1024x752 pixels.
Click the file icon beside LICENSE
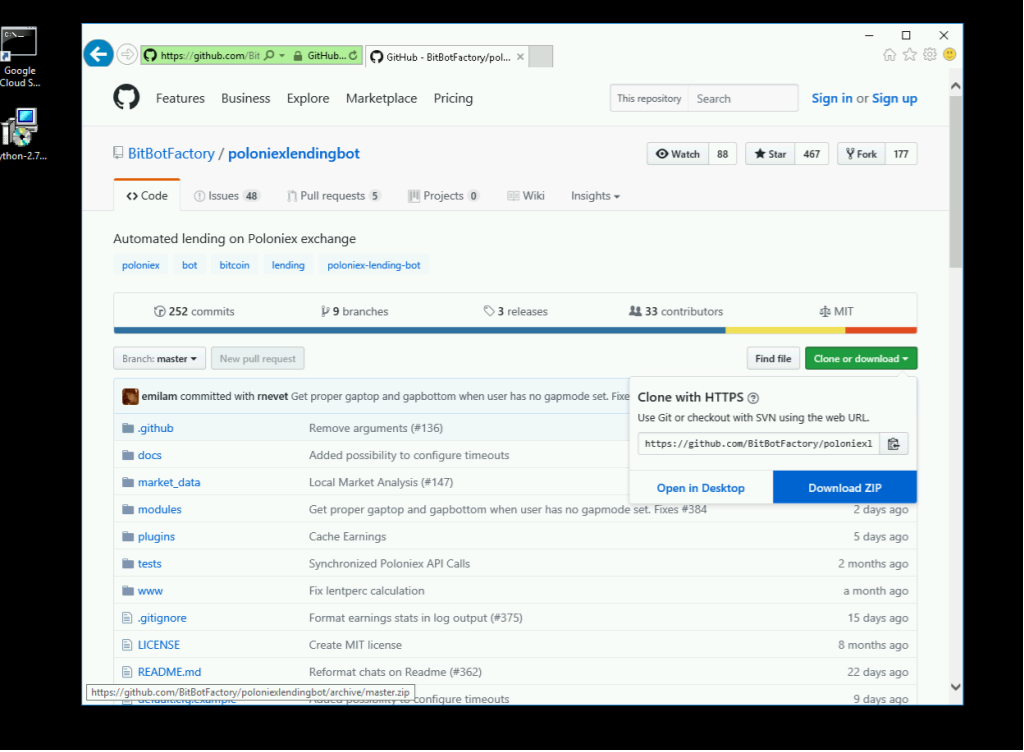pos(127,645)
